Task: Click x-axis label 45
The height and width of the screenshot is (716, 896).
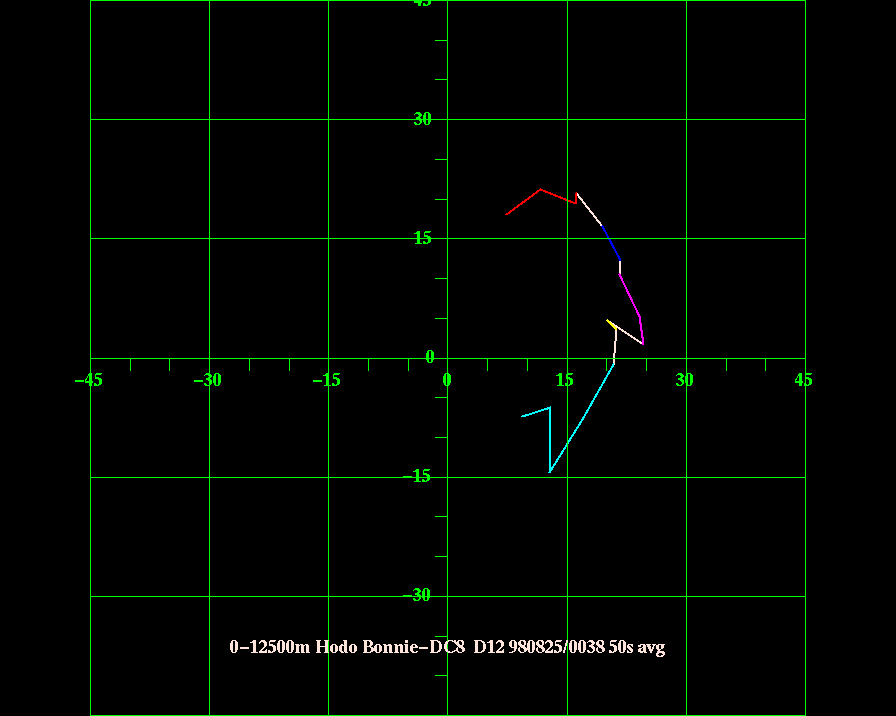Action: click(x=803, y=380)
